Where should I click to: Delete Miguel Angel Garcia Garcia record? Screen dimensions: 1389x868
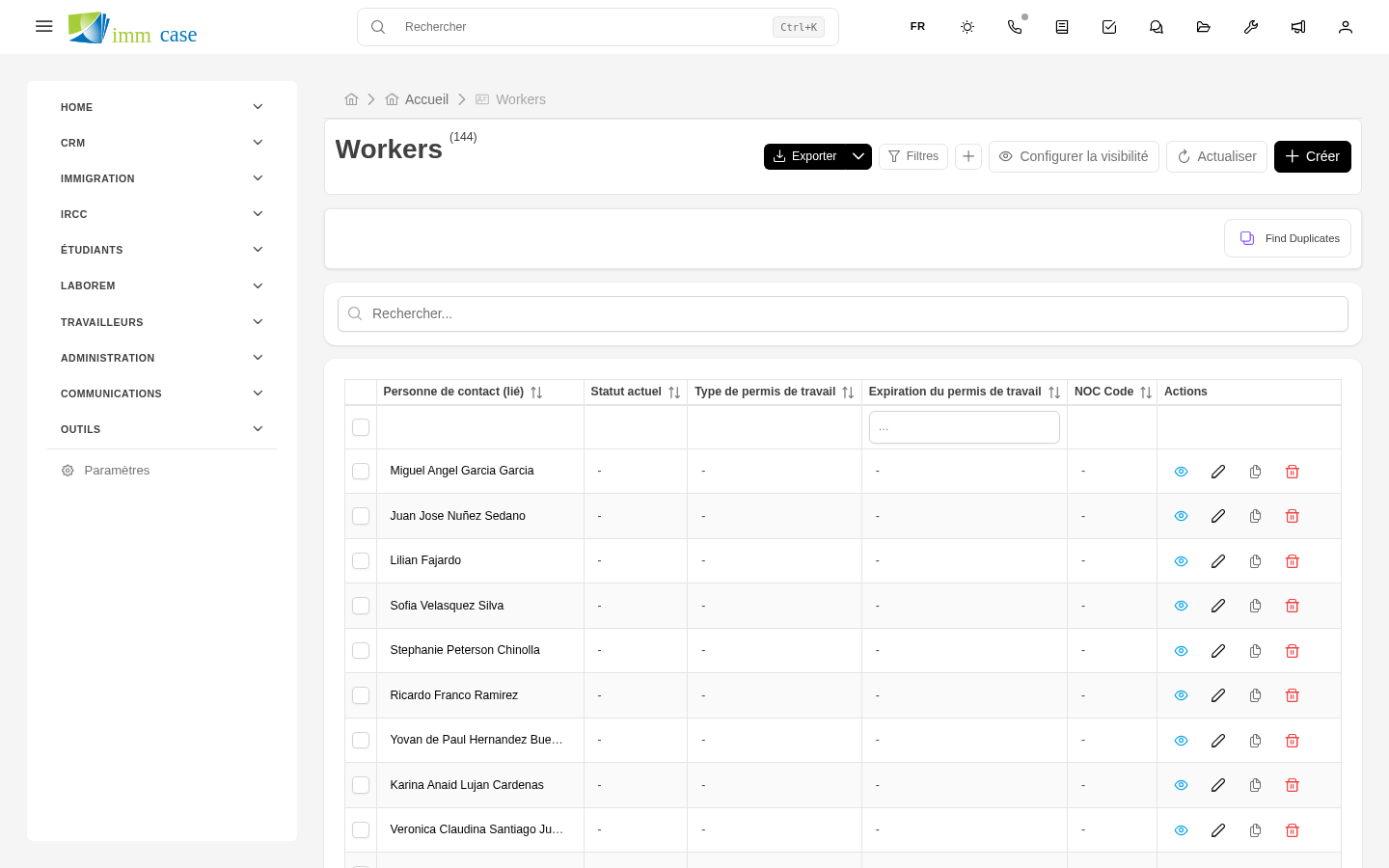pyautogui.click(x=1293, y=472)
